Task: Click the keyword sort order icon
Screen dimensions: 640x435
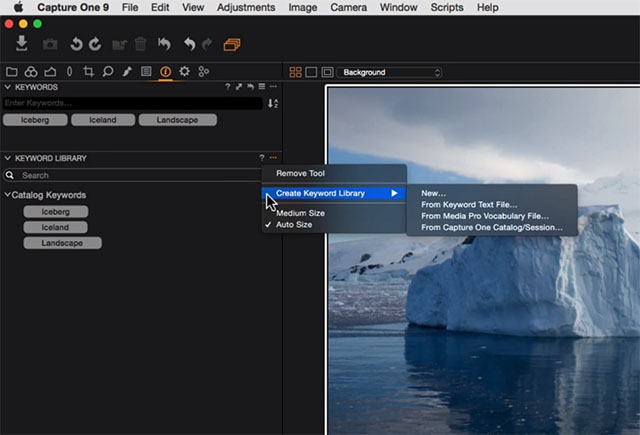Action: [272, 103]
